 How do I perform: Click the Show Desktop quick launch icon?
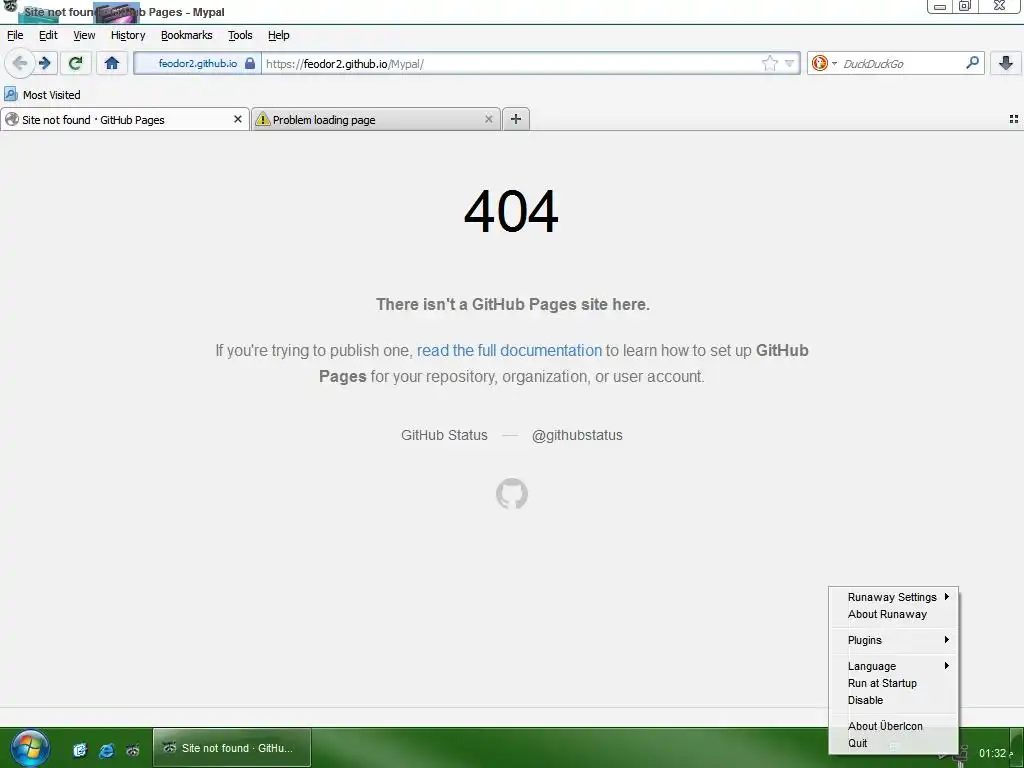click(80, 750)
